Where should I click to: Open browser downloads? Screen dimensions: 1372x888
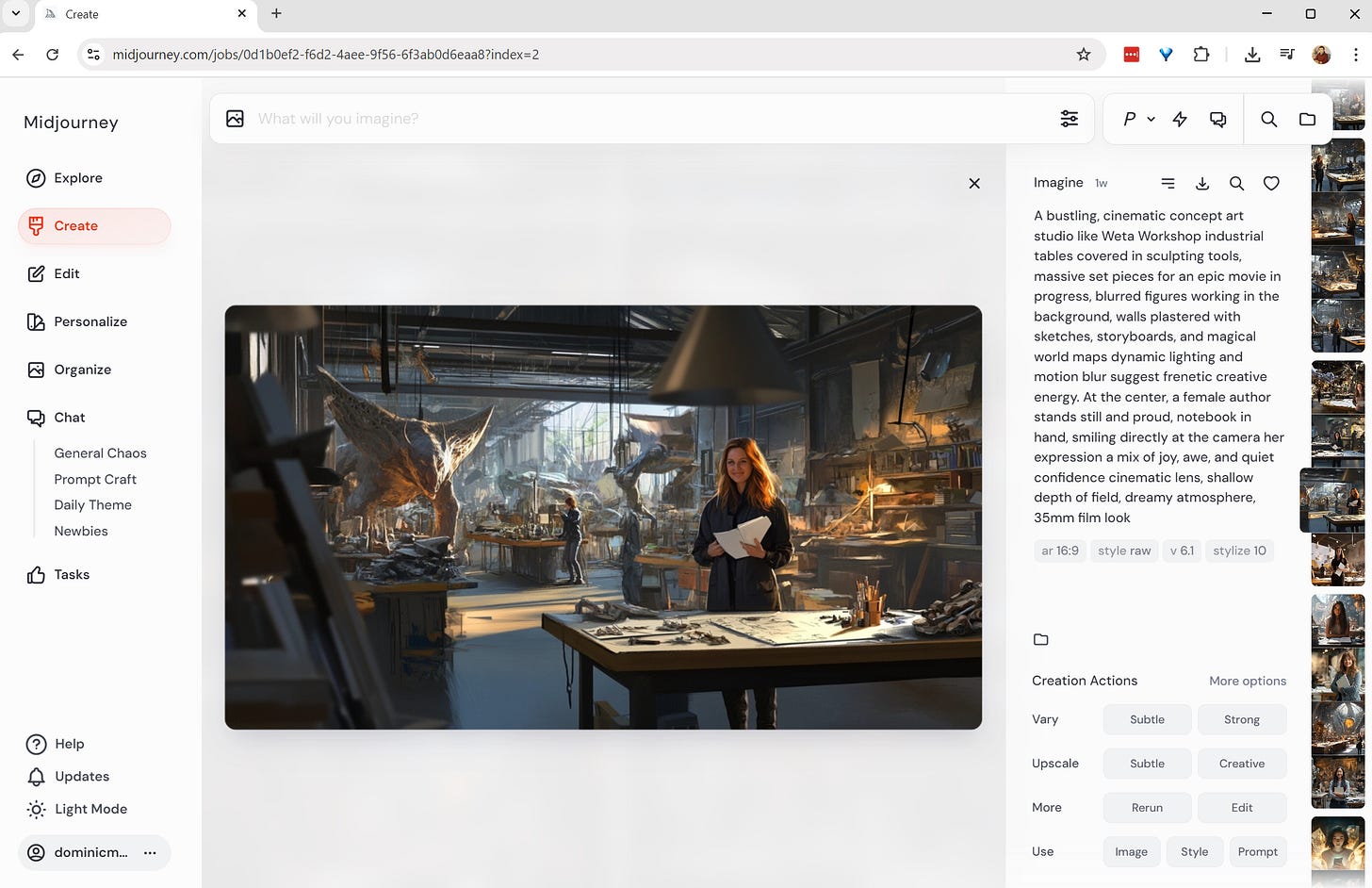click(x=1252, y=55)
